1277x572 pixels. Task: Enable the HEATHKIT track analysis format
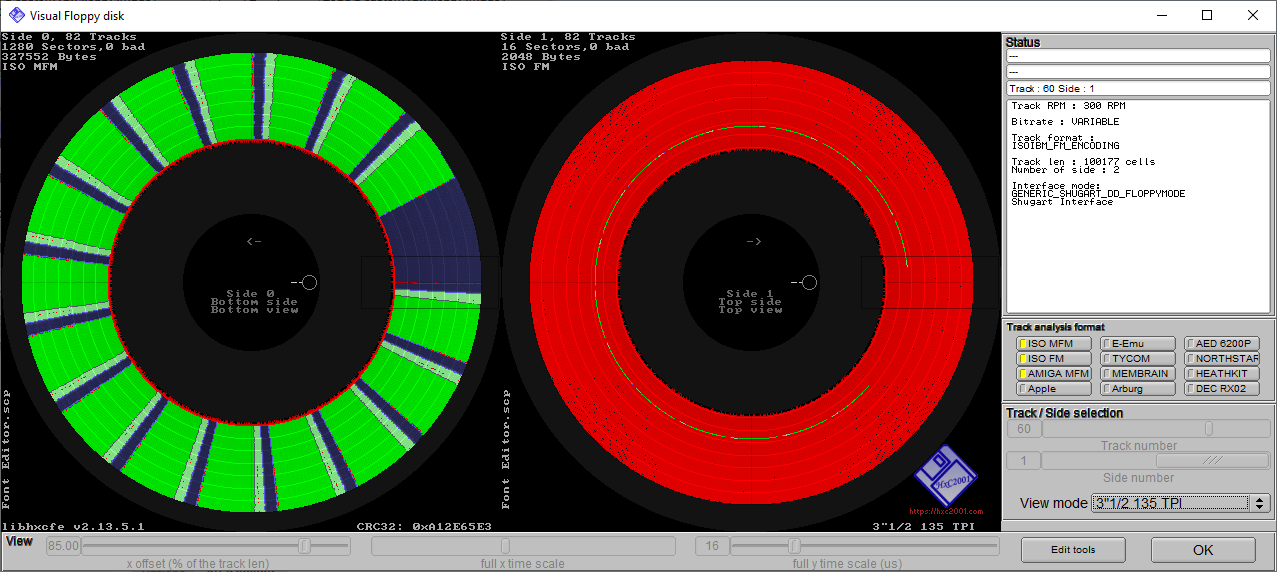pyautogui.click(x=1222, y=374)
